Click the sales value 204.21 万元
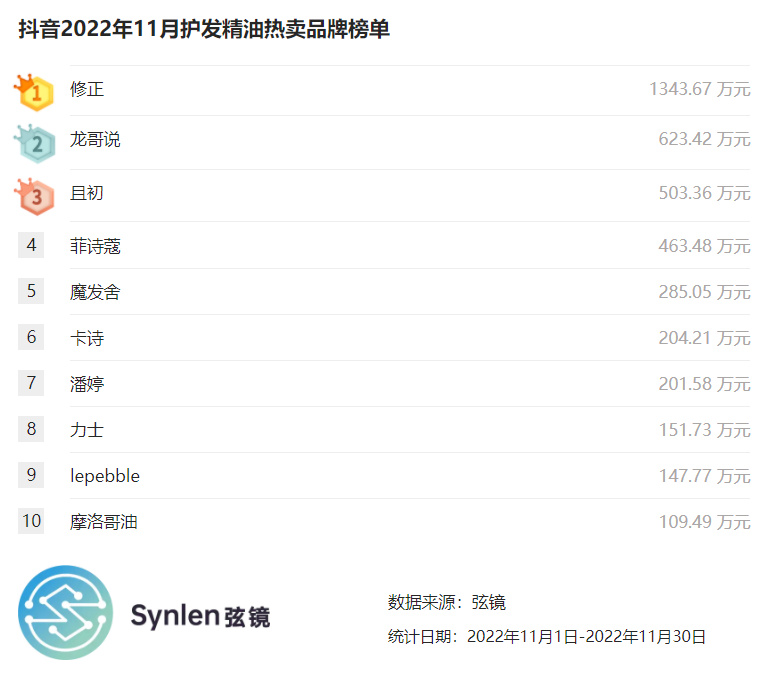 [x=705, y=338]
